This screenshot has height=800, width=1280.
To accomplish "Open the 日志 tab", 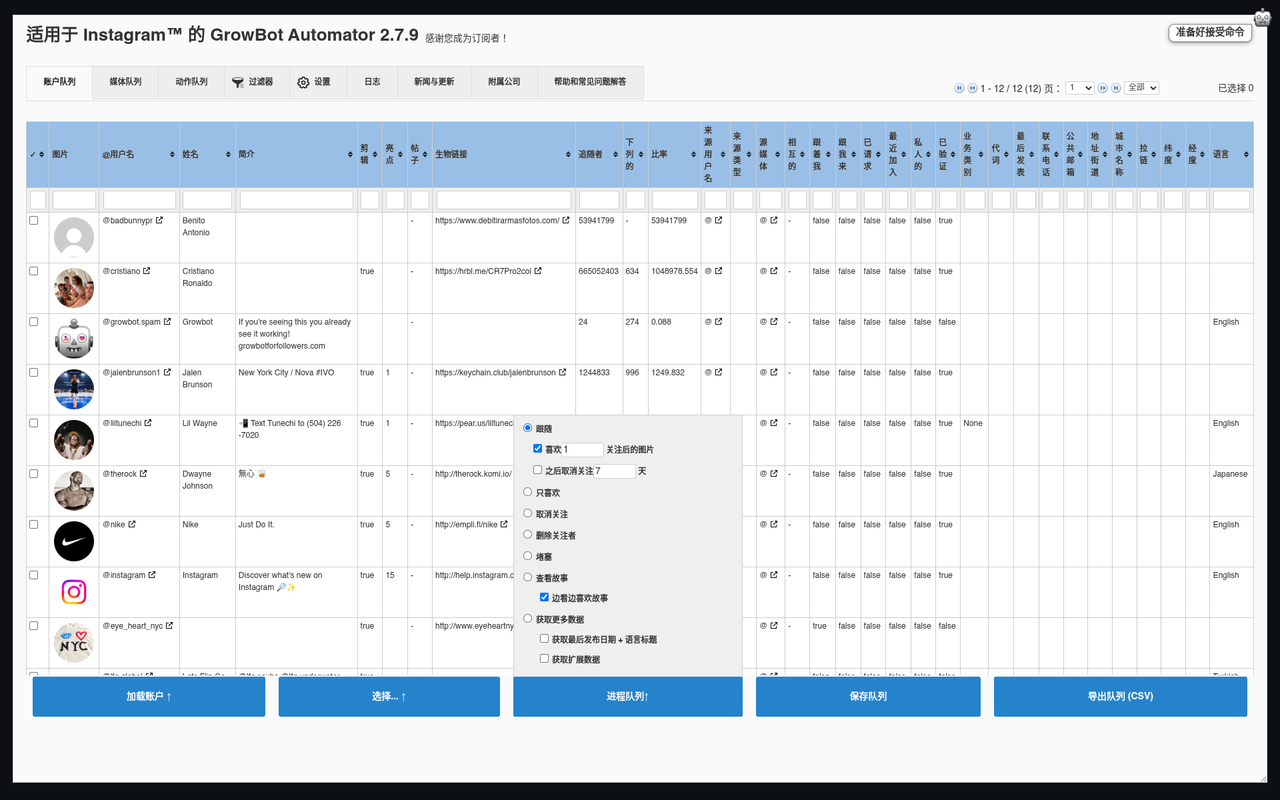I will [x=372, y=82].
